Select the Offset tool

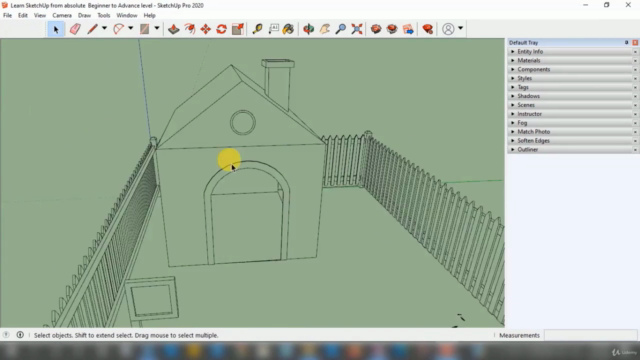point(190,29)
